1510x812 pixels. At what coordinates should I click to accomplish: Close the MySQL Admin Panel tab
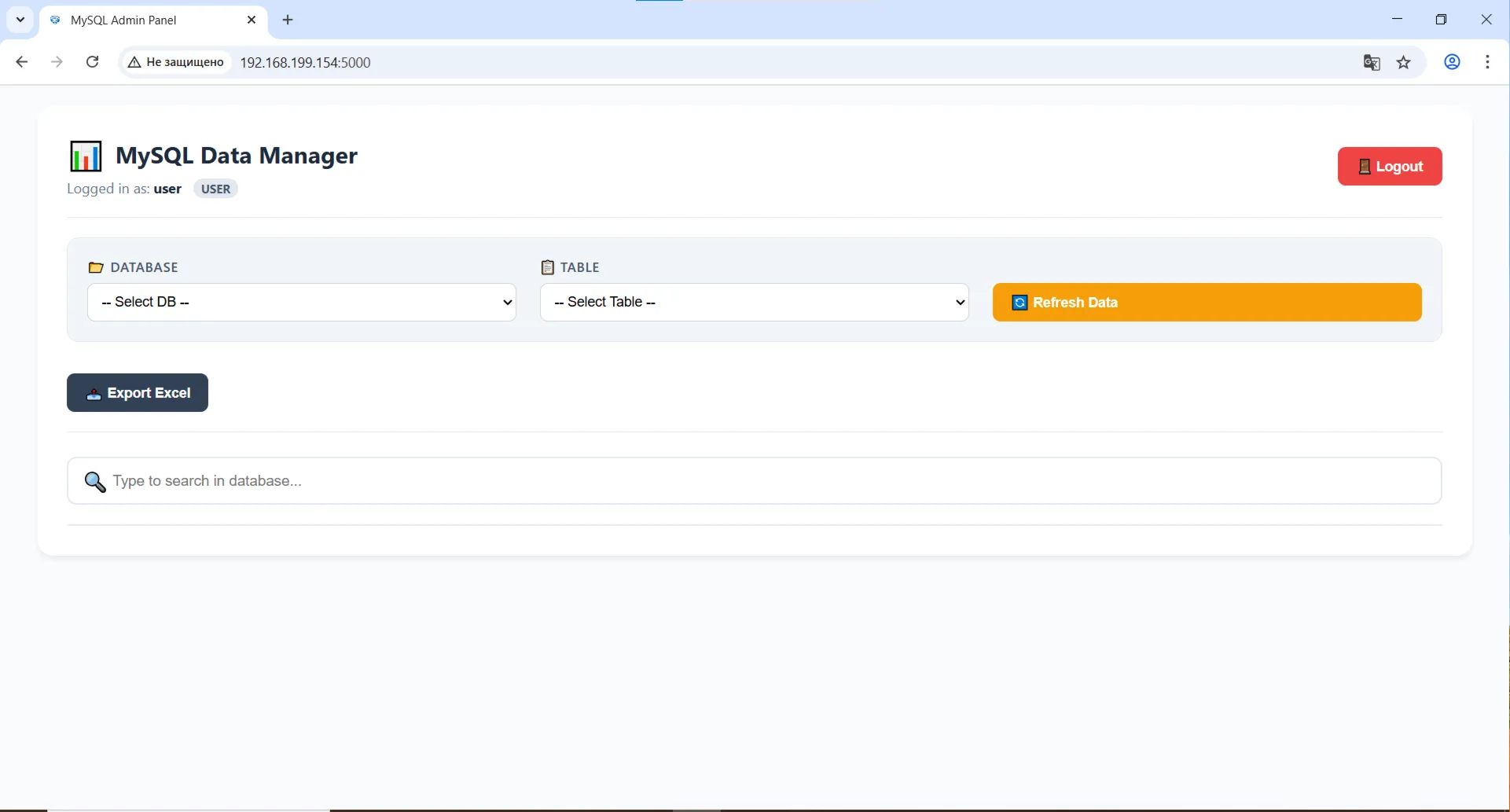pyautogui.click(x=252, y=20)
